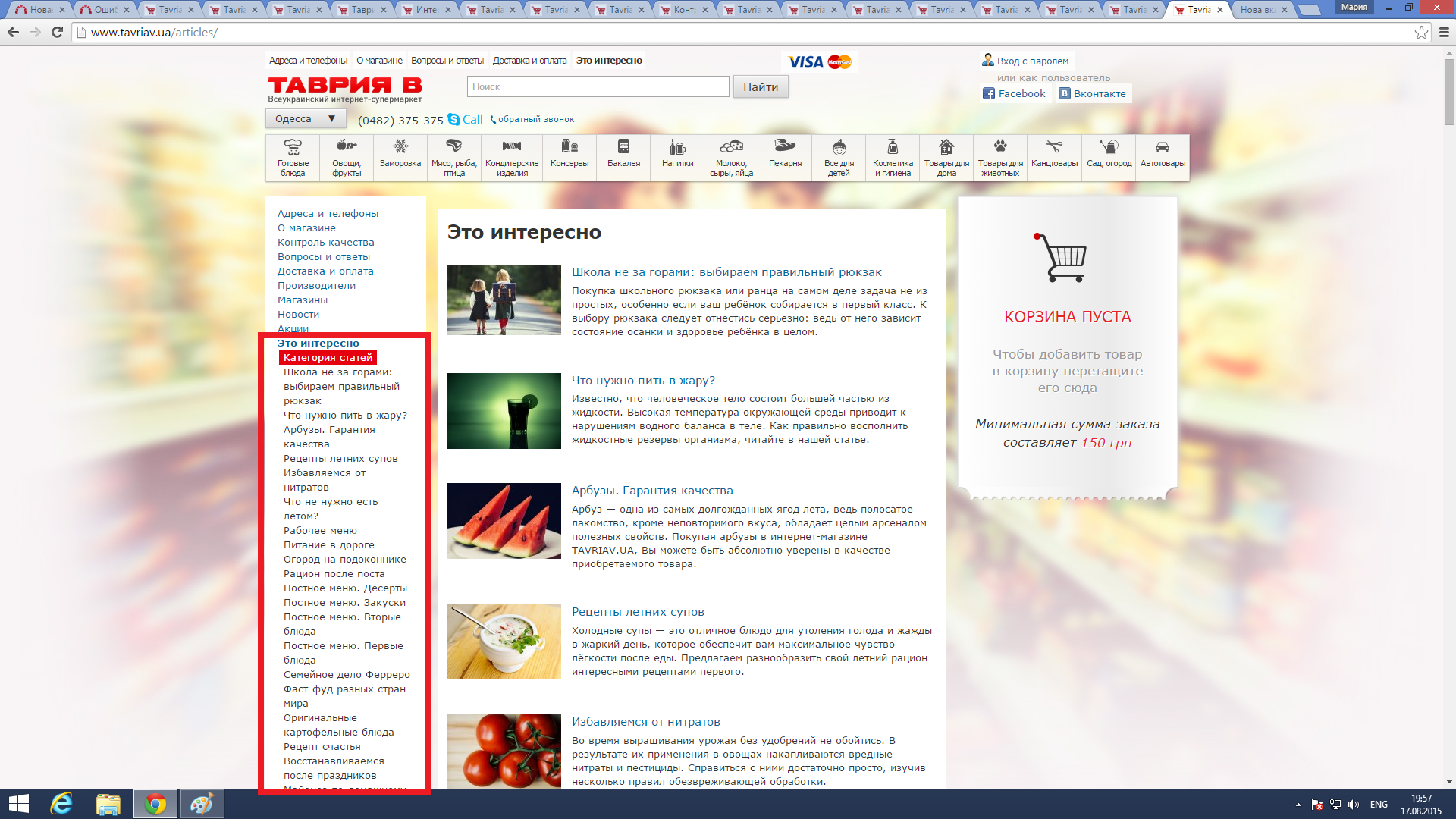1456x819 pixels.
Task: Click into the Поиск search field
Action: tap(598, 87)
